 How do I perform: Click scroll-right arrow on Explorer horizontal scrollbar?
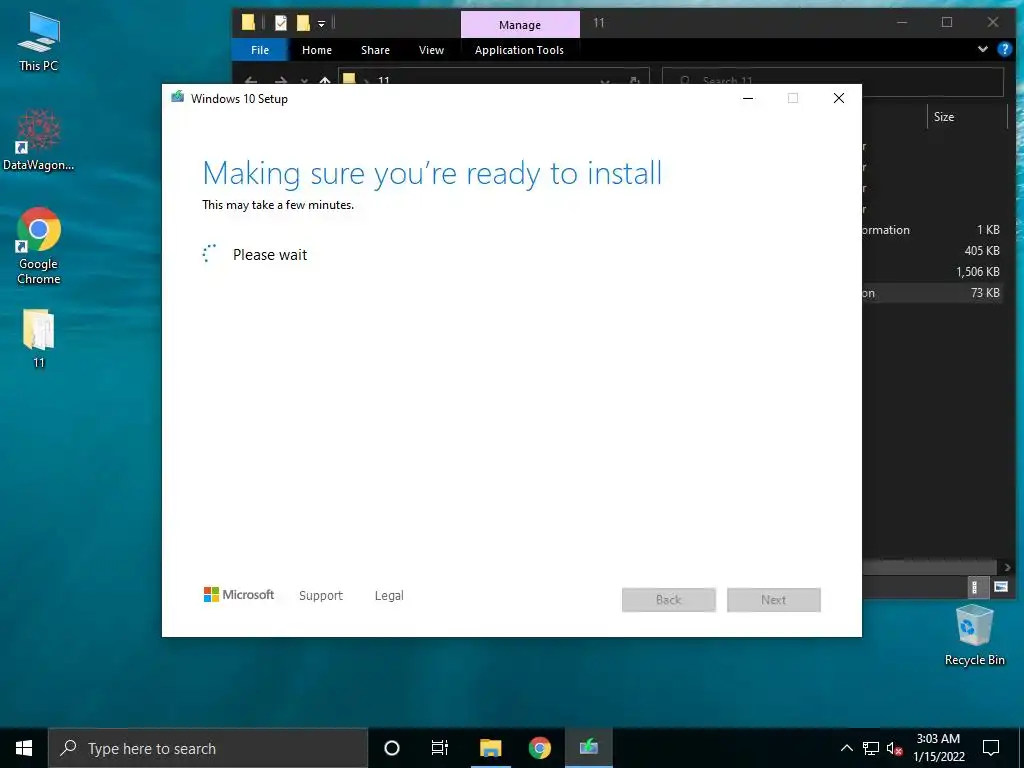tap(1006, 567)
